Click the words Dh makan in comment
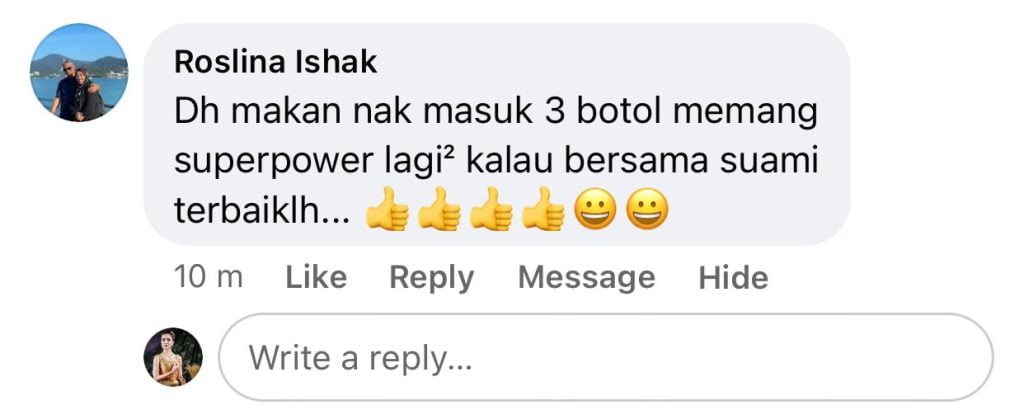This screenshot has height=410, width=1024. (x=259, y=112)
